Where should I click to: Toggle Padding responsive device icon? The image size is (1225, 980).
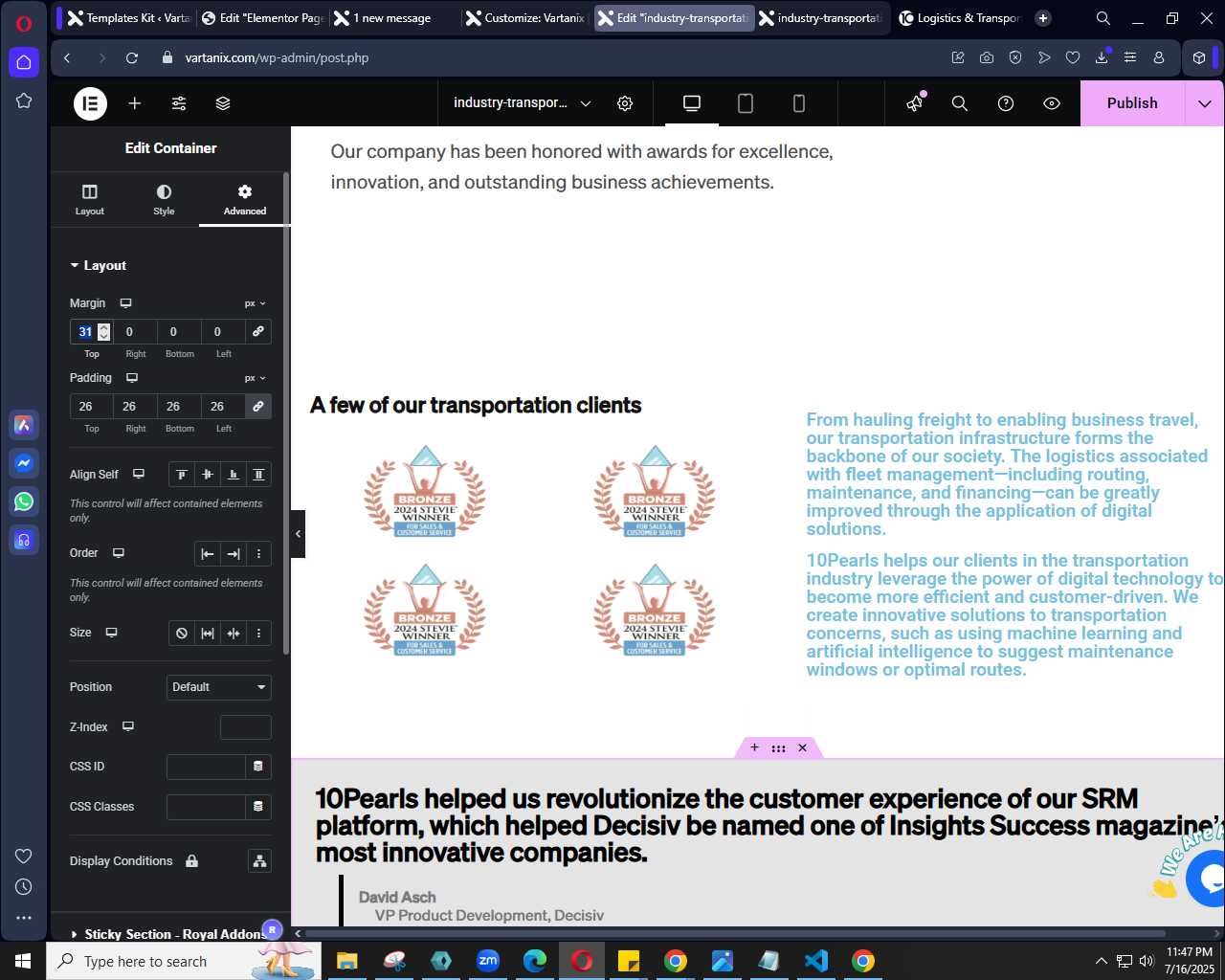pos(132,378)
